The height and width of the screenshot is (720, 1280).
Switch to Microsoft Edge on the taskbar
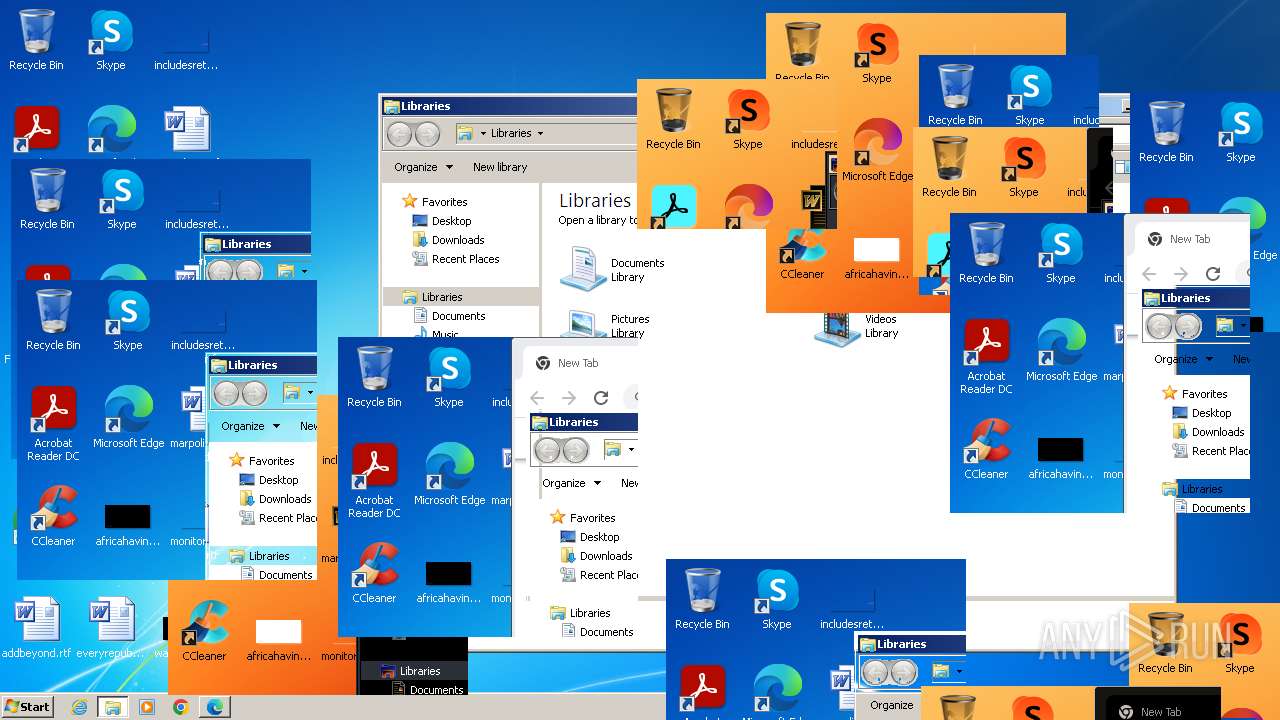tap(214, 707)
